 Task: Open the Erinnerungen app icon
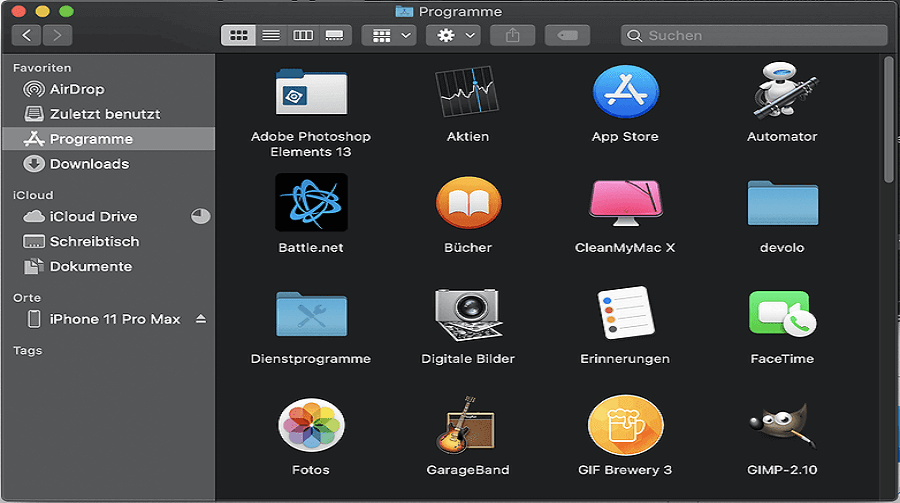click(x=626, y=313)
